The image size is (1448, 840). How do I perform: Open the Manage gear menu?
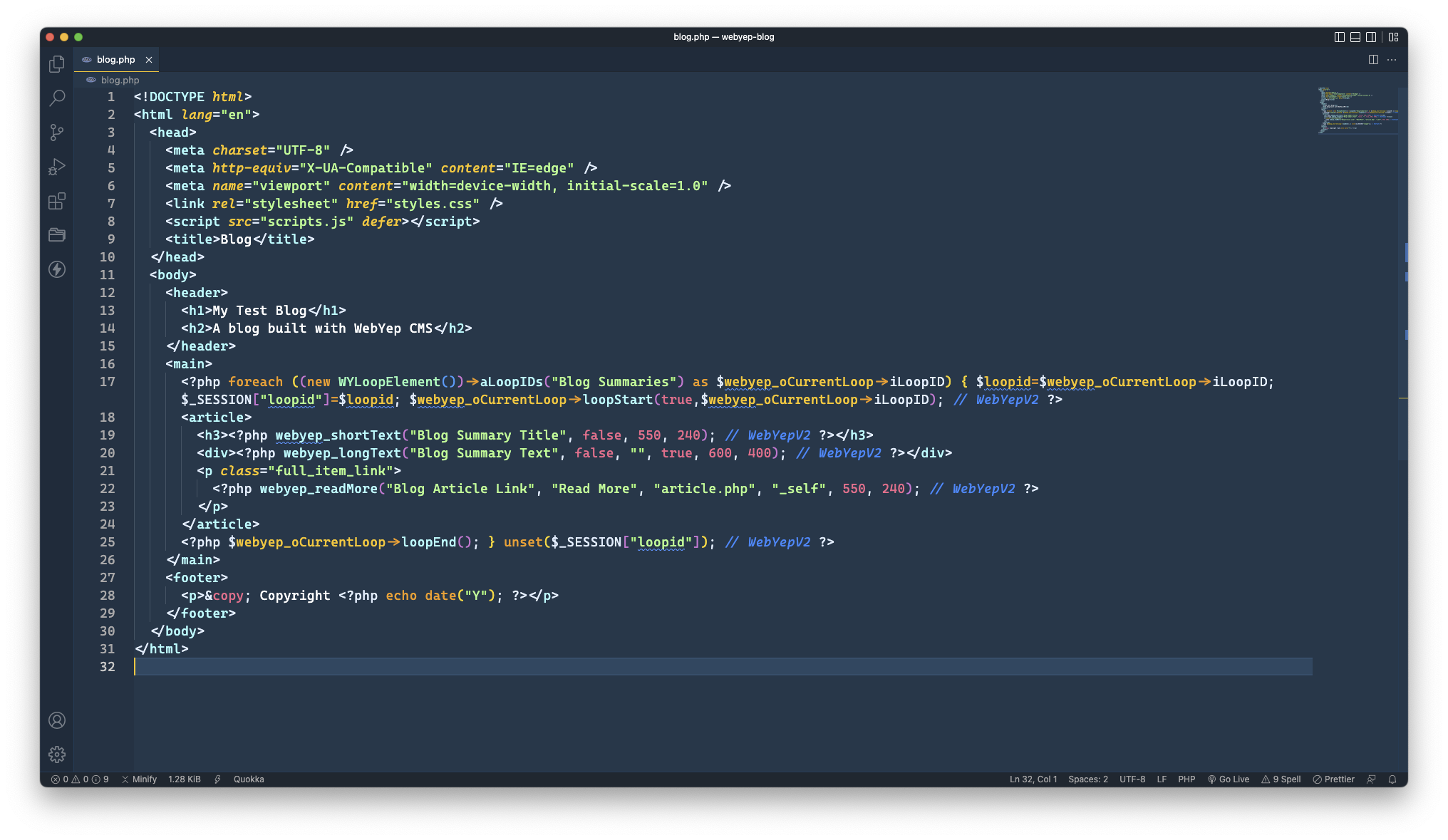point(57,755)
